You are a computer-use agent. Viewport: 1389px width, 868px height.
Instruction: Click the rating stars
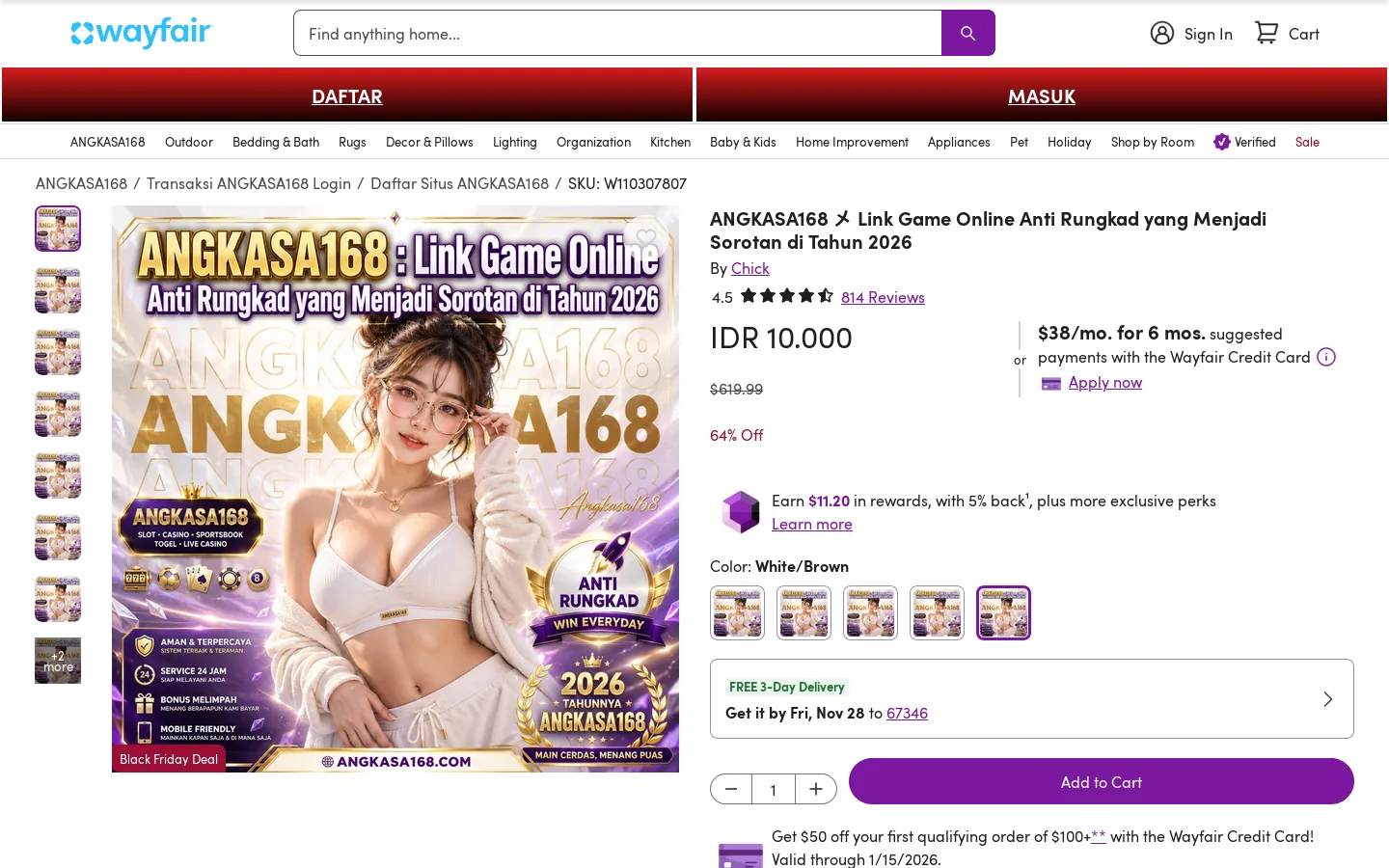(x=787, y=296)
